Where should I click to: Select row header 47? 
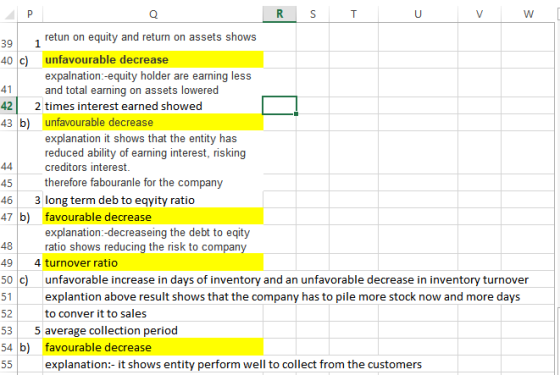point(8,216)
